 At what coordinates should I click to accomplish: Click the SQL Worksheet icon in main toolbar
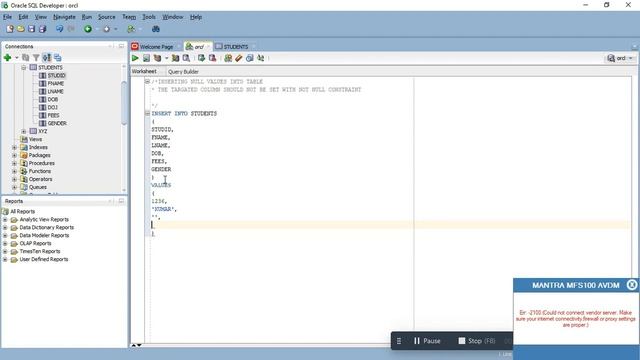pyautogui.click(x=131, y=29)
